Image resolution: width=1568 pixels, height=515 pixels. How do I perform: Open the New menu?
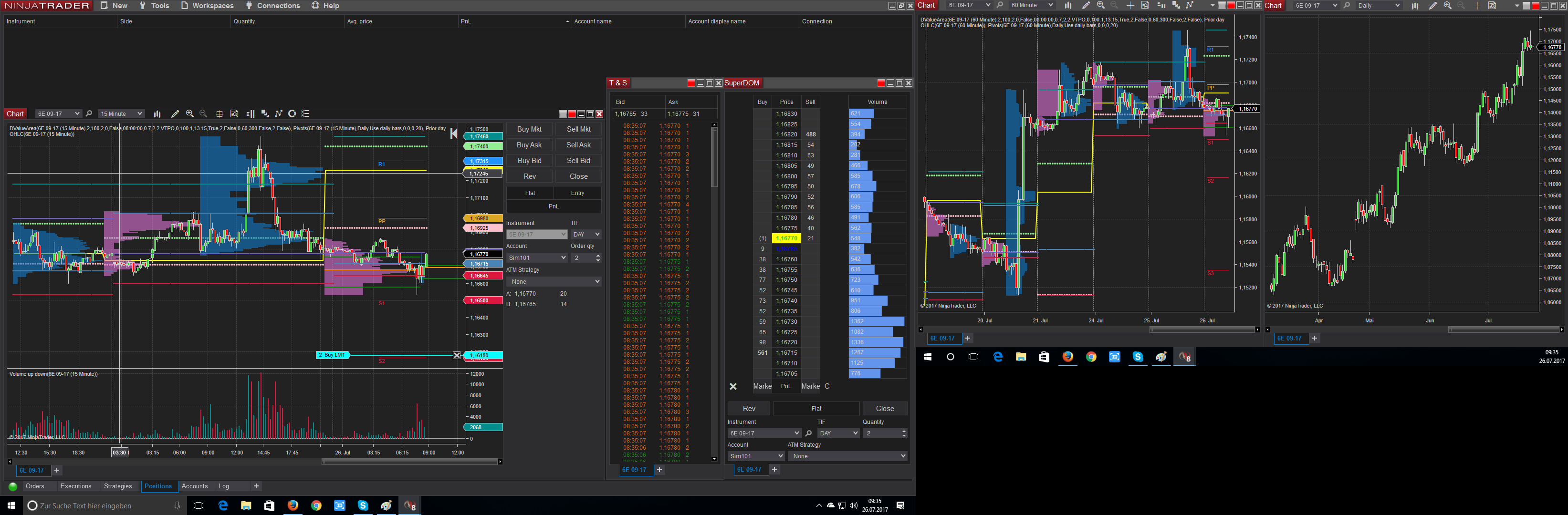(115, 5)
